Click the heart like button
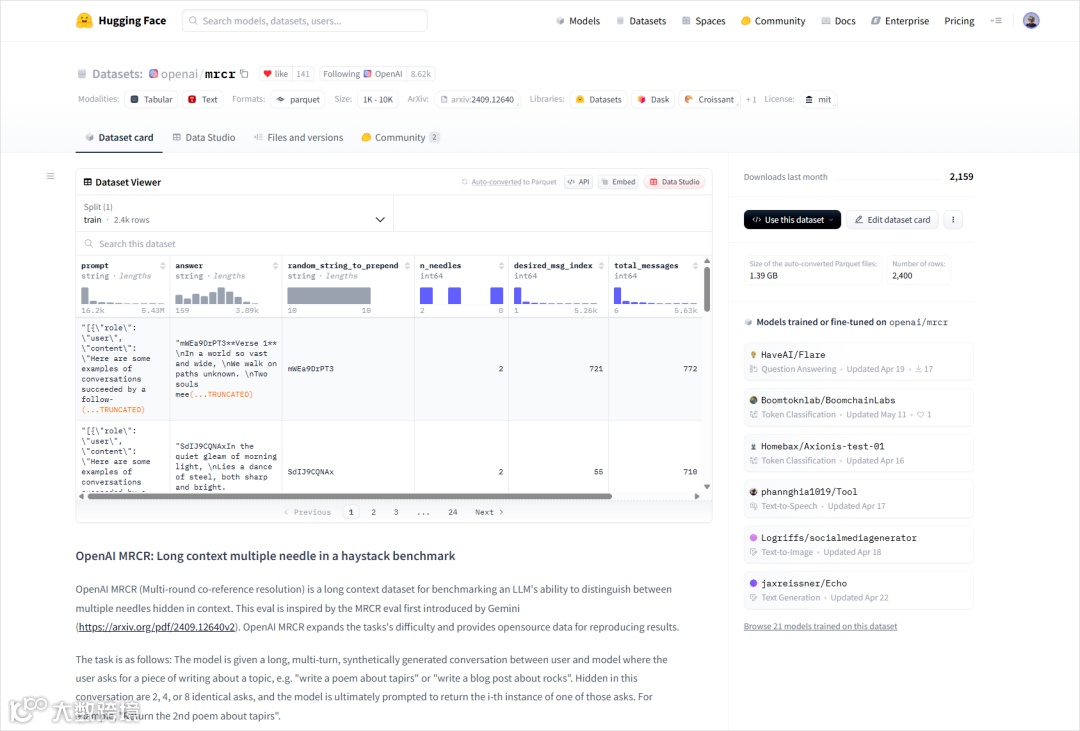Viewport: 1080px width, 731px height. 275,74
